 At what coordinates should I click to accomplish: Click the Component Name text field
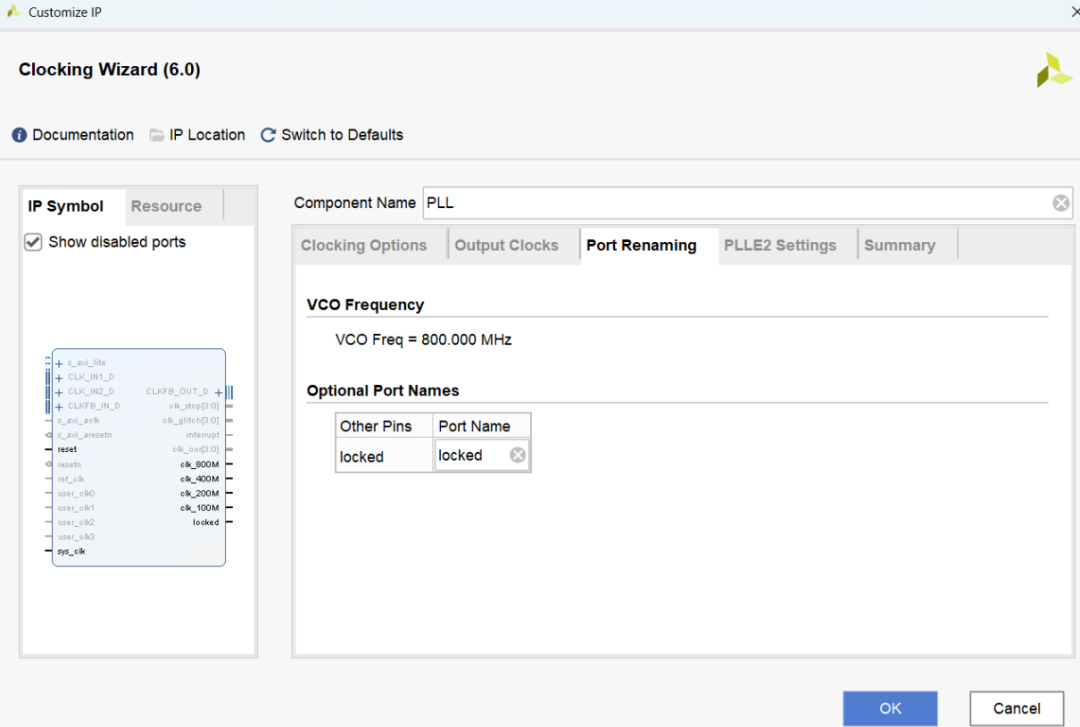coord(735,203)
